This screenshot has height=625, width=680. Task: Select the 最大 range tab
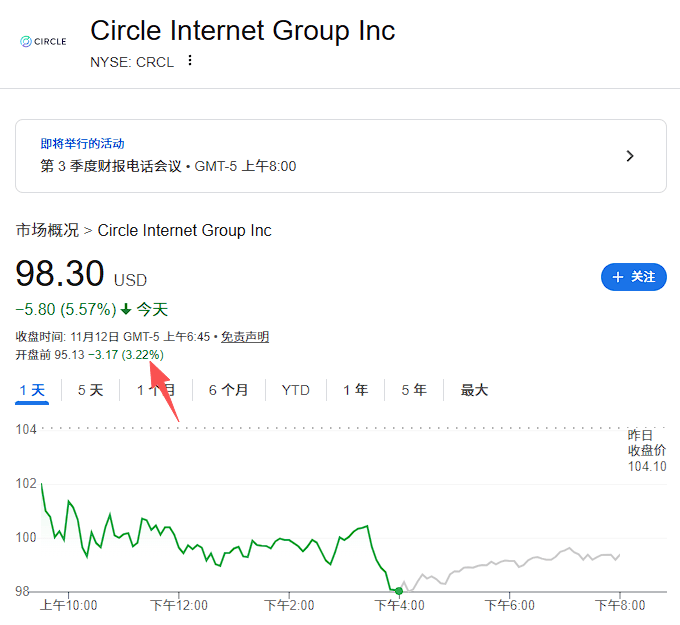click(474, 390)
